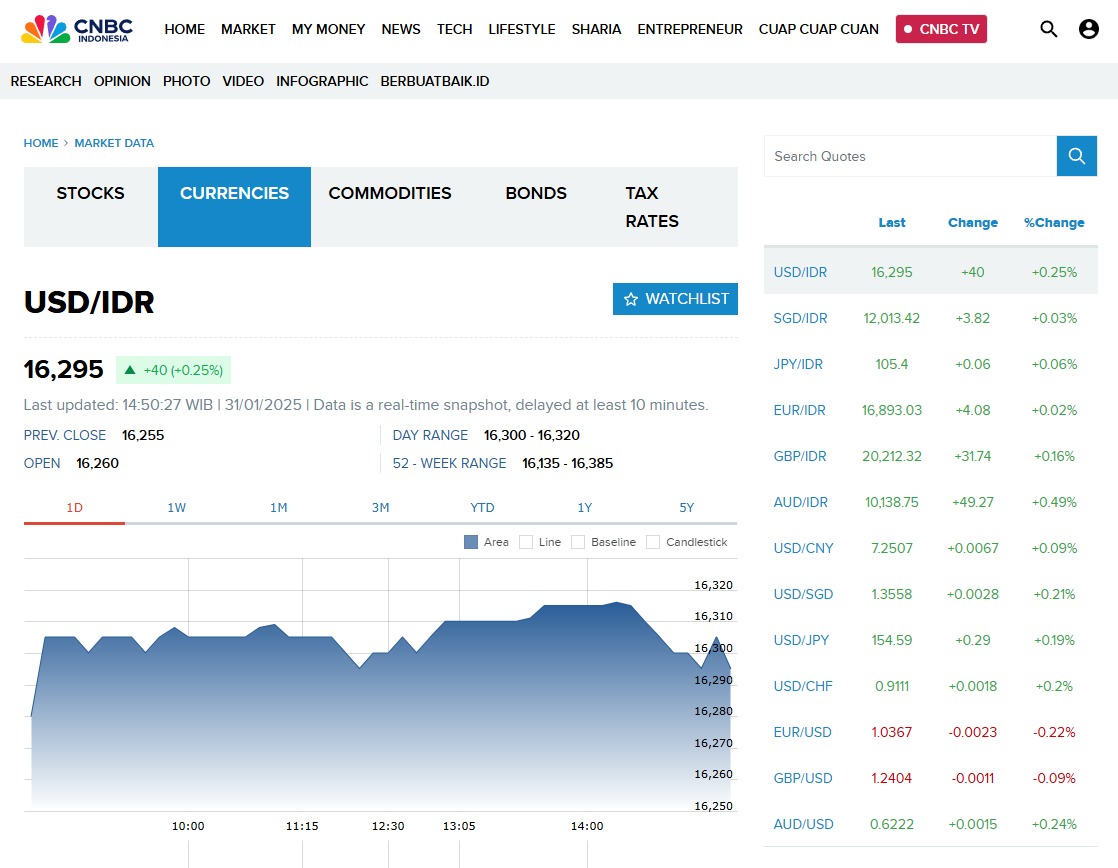This screenshot has height=868, width=1118.
Task: Select the Area chart type swatch
Action: 471,542
